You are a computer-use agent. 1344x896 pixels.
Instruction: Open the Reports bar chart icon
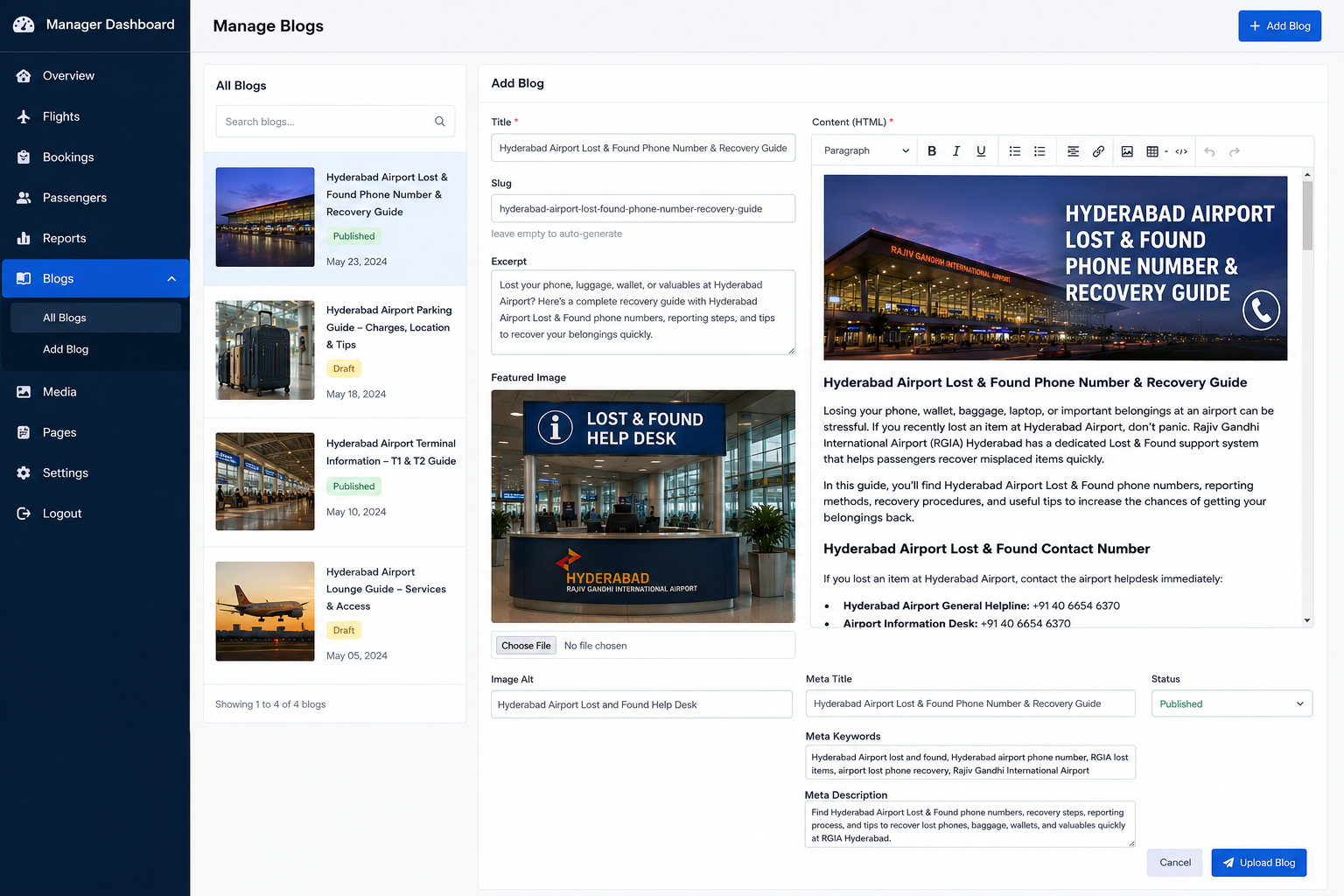24,238
